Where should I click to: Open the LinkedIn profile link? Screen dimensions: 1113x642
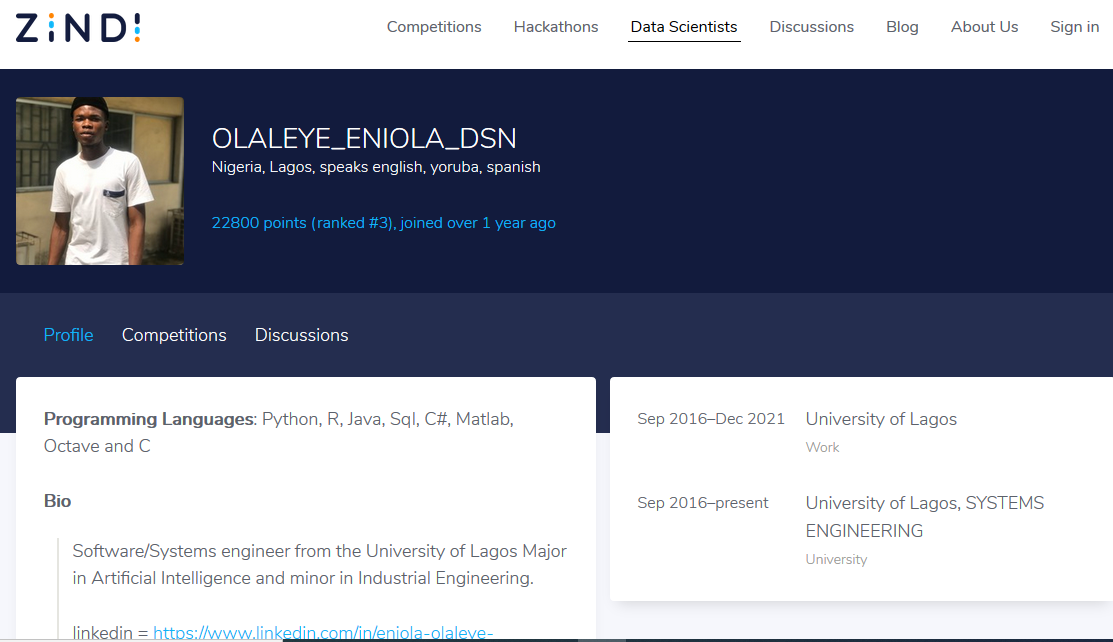tap(323, 632)
